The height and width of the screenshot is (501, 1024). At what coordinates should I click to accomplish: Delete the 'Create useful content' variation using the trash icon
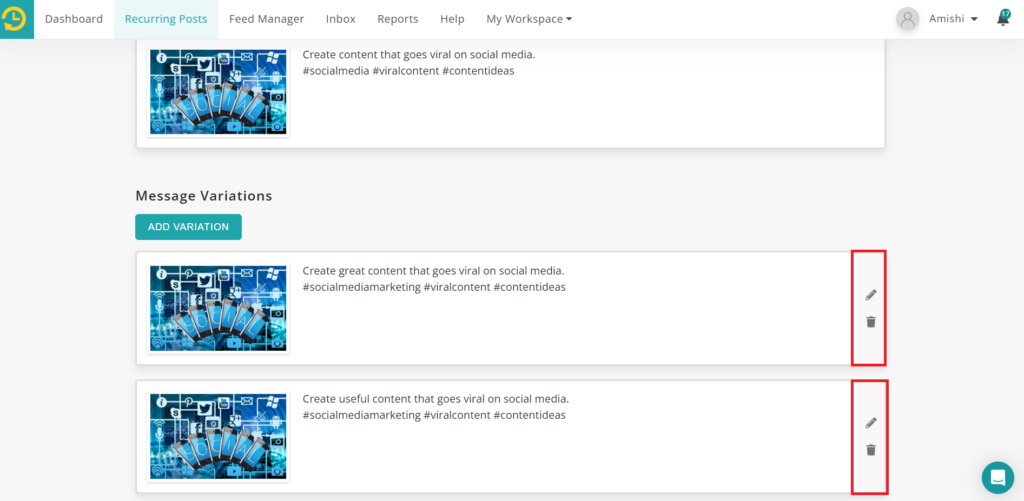click(871, 450)
